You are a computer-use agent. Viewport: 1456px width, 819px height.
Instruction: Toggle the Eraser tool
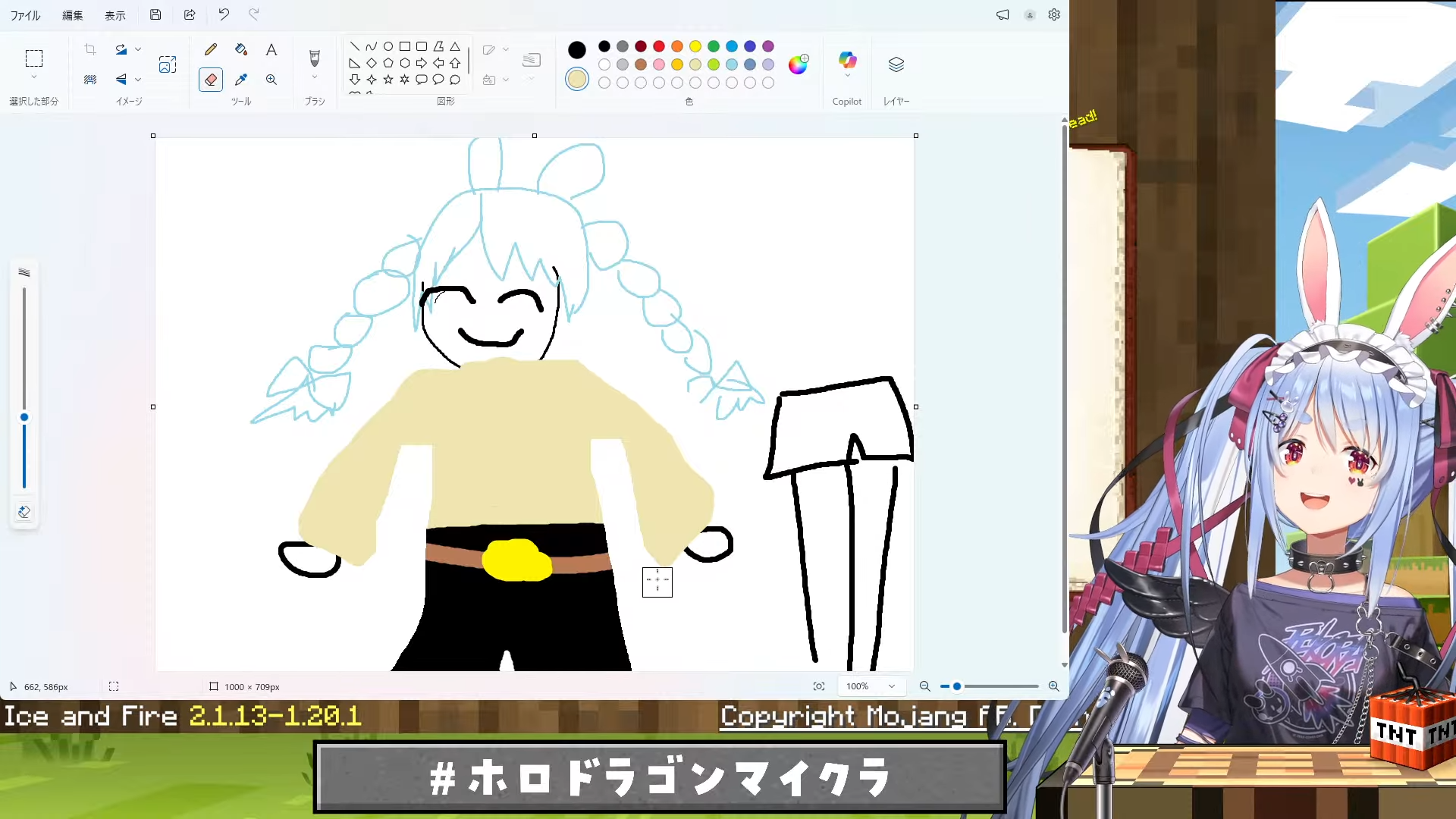211,80
